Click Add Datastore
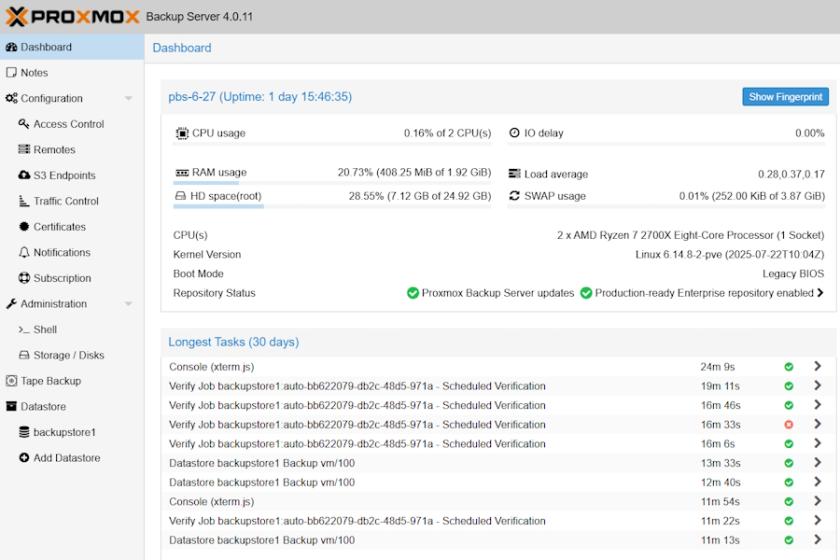Image resolution: width=840 pixels, height=560 pixels. (x=72, y=459)
